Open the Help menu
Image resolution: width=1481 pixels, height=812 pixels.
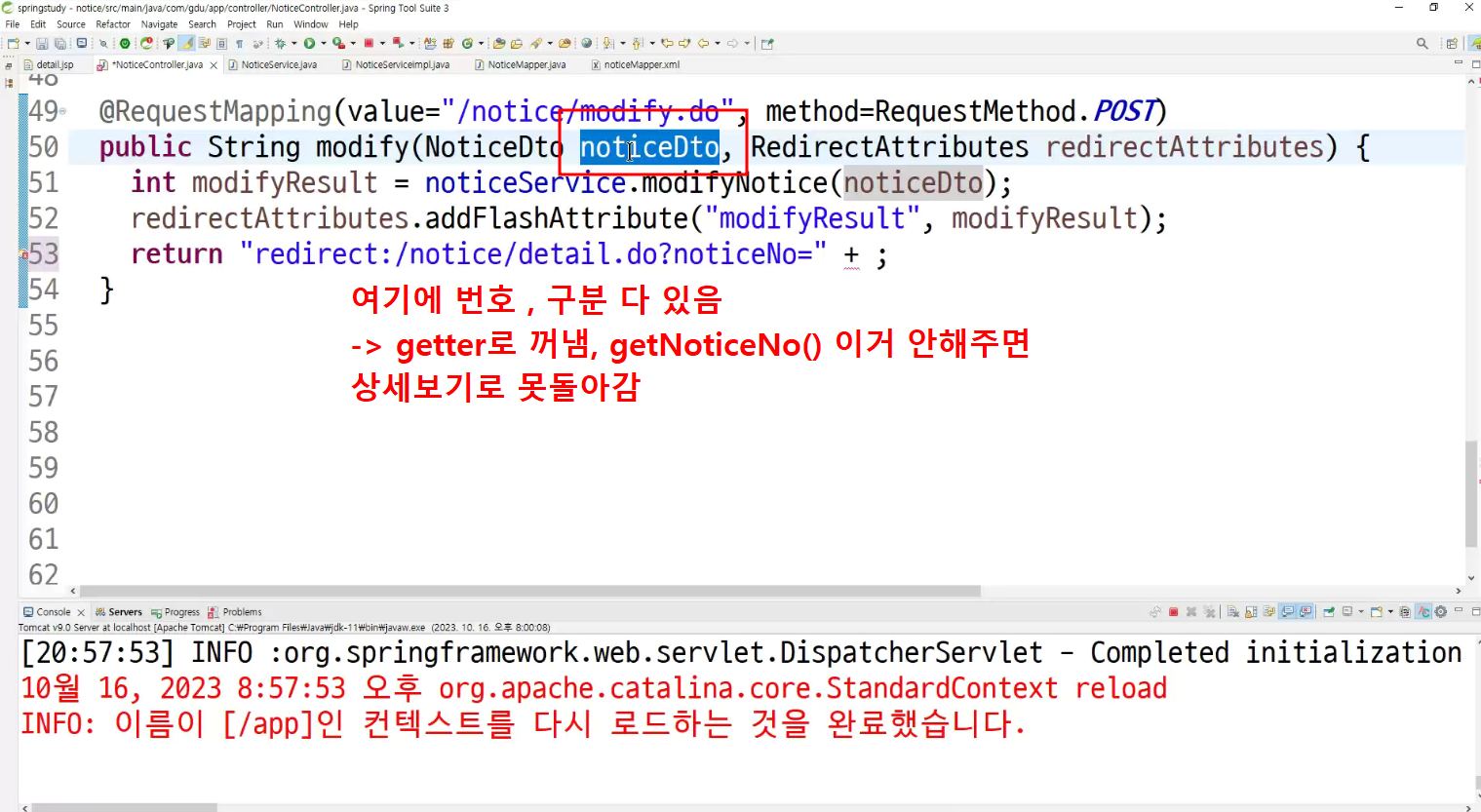pyautogui.click(x=348, y=24)
